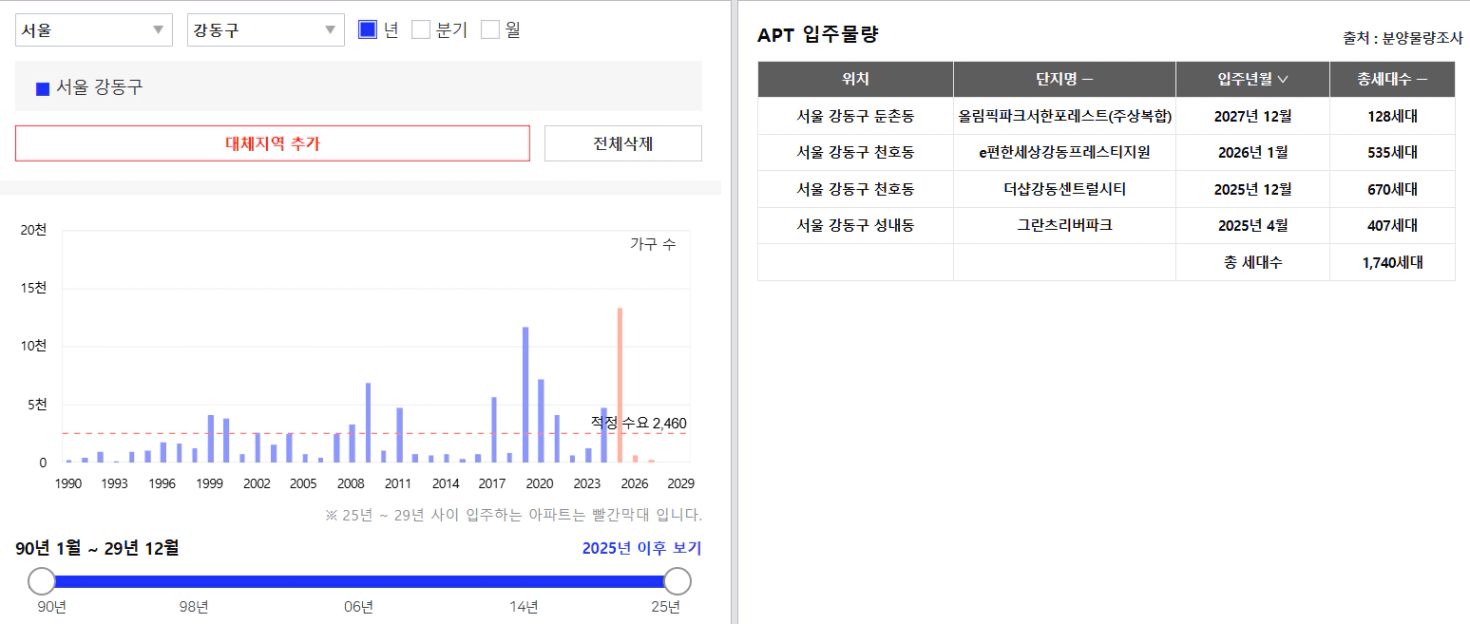1470x624 pixels.
Task: Click the tall red 2025 supply bar
Action: point(620,385)
